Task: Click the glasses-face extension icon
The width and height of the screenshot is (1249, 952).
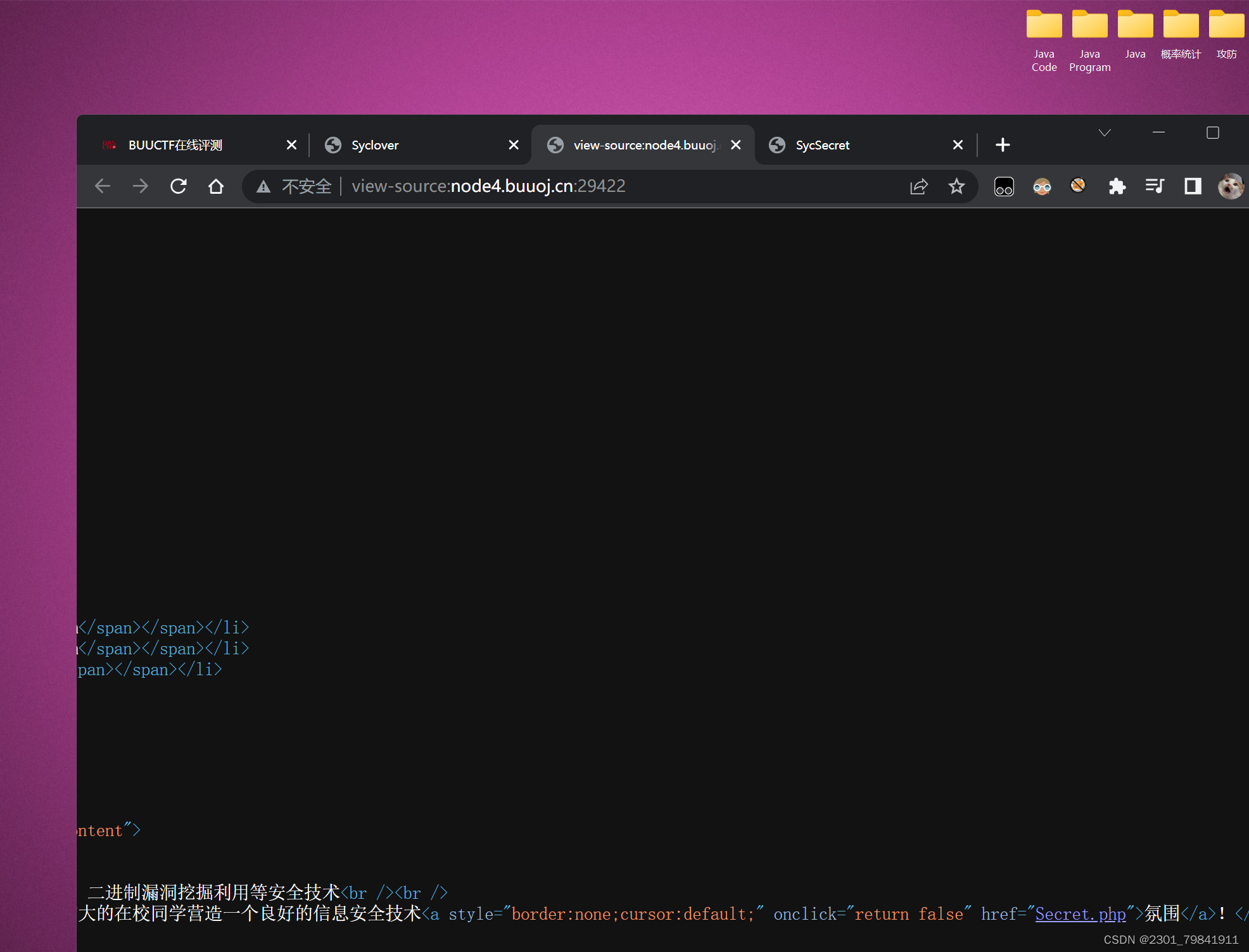Action: coord(1043,186)
